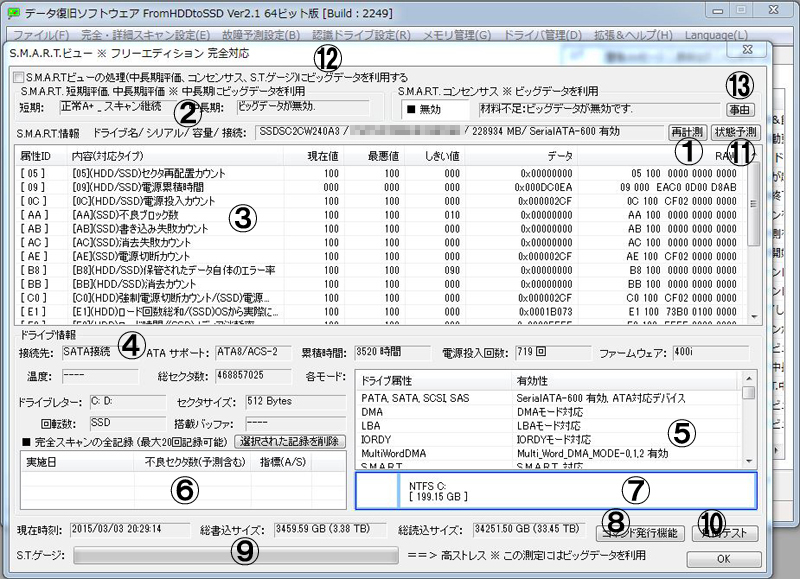Click the ファームウェア field showing 400i
800x579 pixels.
pos(711,352)
